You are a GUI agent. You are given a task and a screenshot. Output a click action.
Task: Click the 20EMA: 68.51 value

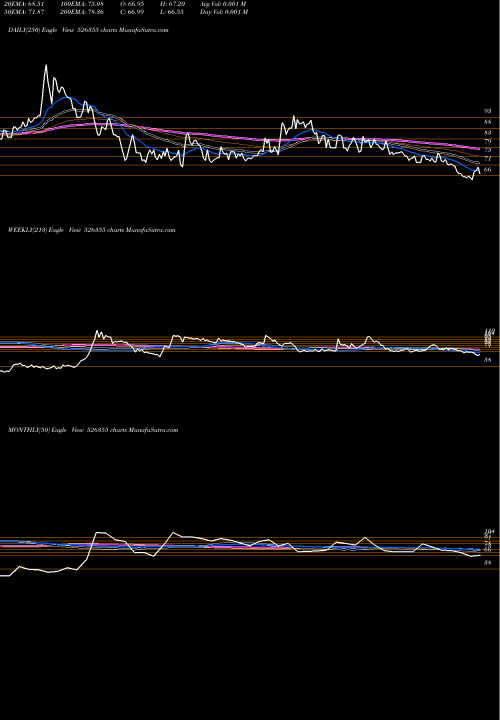[x=22, y=4]
